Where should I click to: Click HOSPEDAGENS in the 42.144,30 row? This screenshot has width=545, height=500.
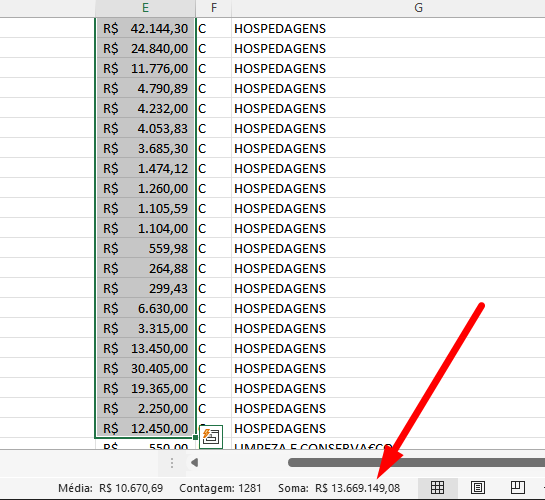(x=280, y=28)
